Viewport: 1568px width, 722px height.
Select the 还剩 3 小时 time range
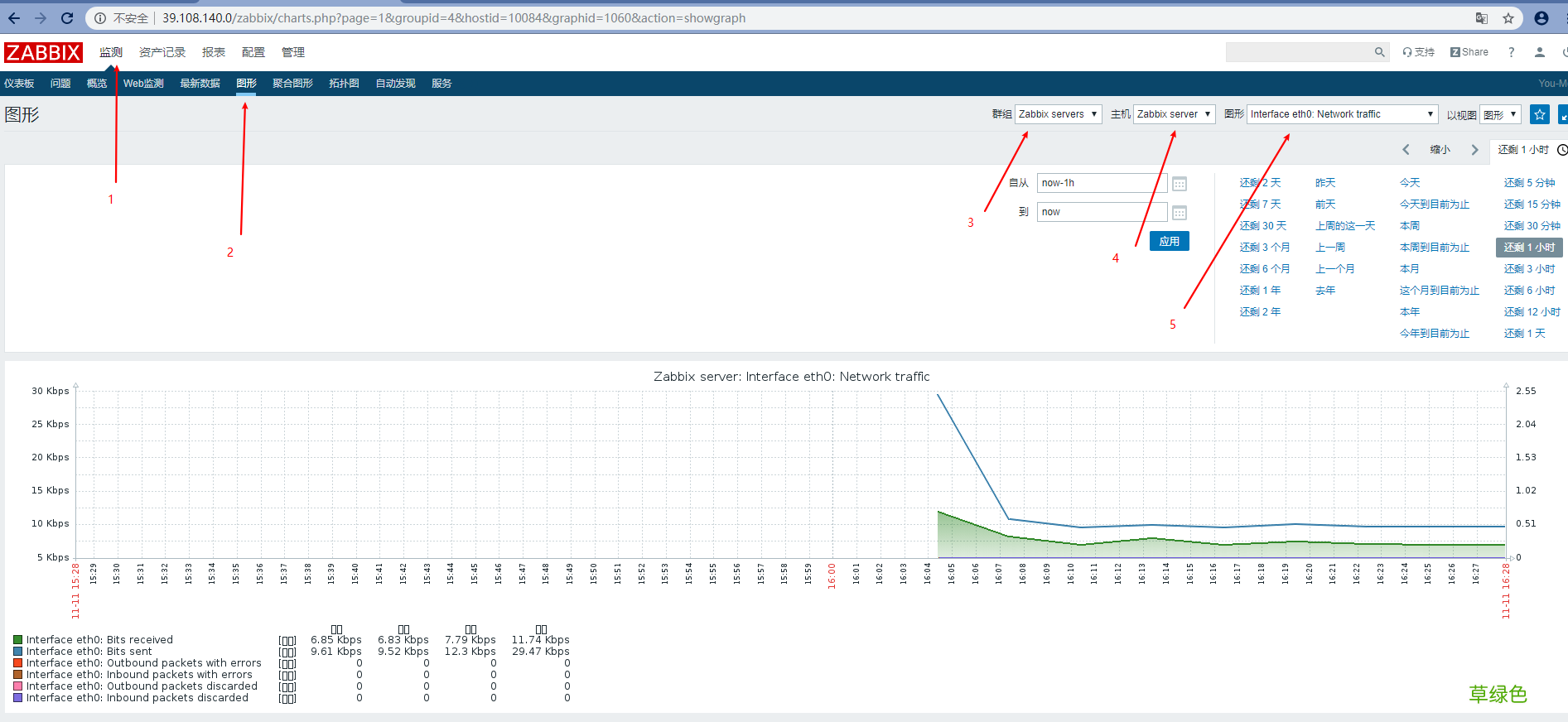click(1529, 269)
